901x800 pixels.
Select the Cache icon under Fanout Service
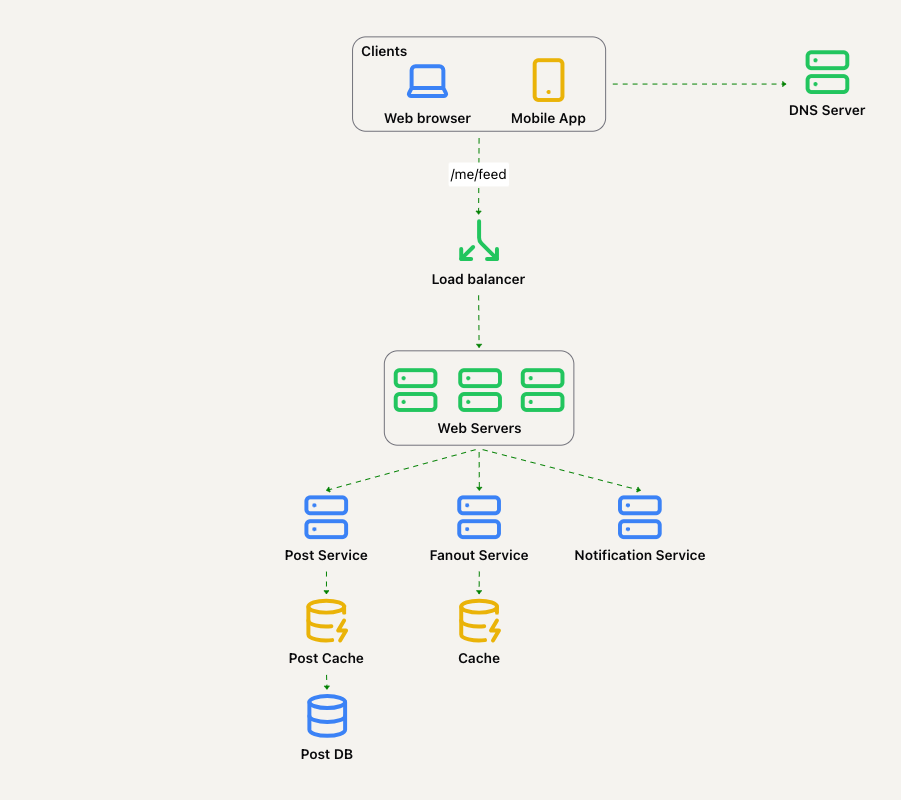pyautogui.click(x=479, y=621)
